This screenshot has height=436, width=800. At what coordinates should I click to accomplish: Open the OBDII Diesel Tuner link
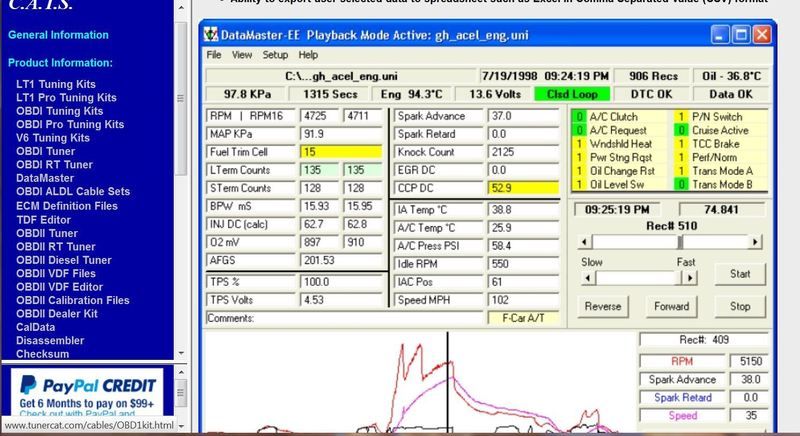click(63, 260)
